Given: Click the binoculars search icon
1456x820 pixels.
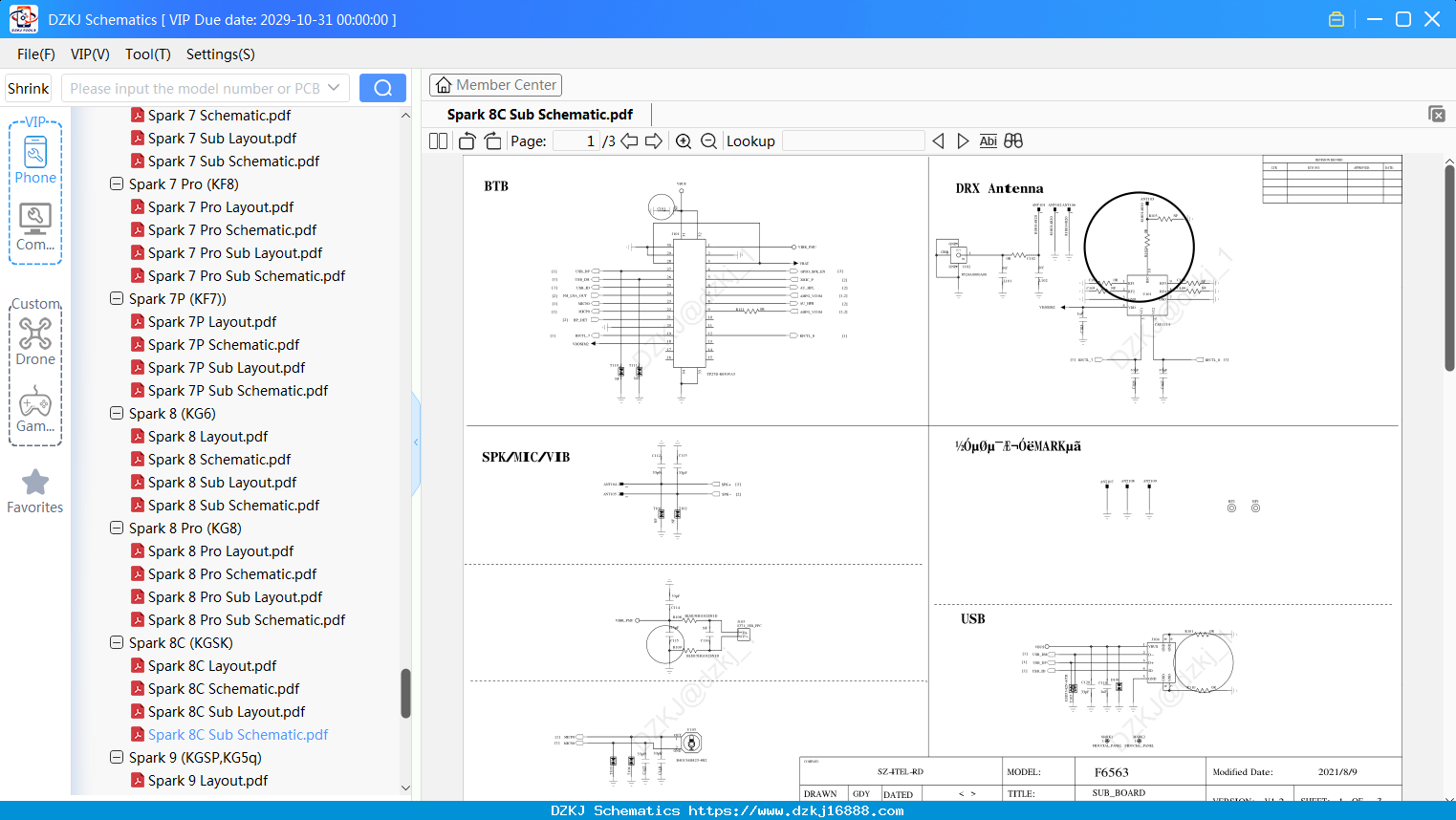Looking at the screenshot, I should pyautogui.click(x=1013, y=140).
